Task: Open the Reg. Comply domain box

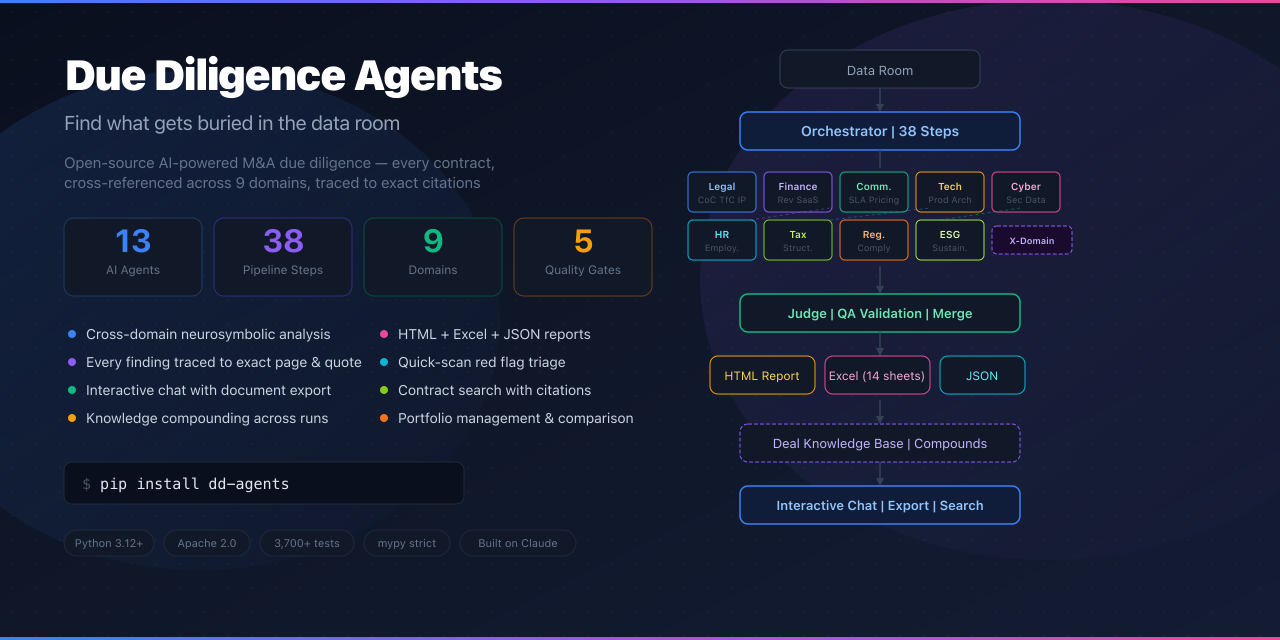Action: (874, 240)
